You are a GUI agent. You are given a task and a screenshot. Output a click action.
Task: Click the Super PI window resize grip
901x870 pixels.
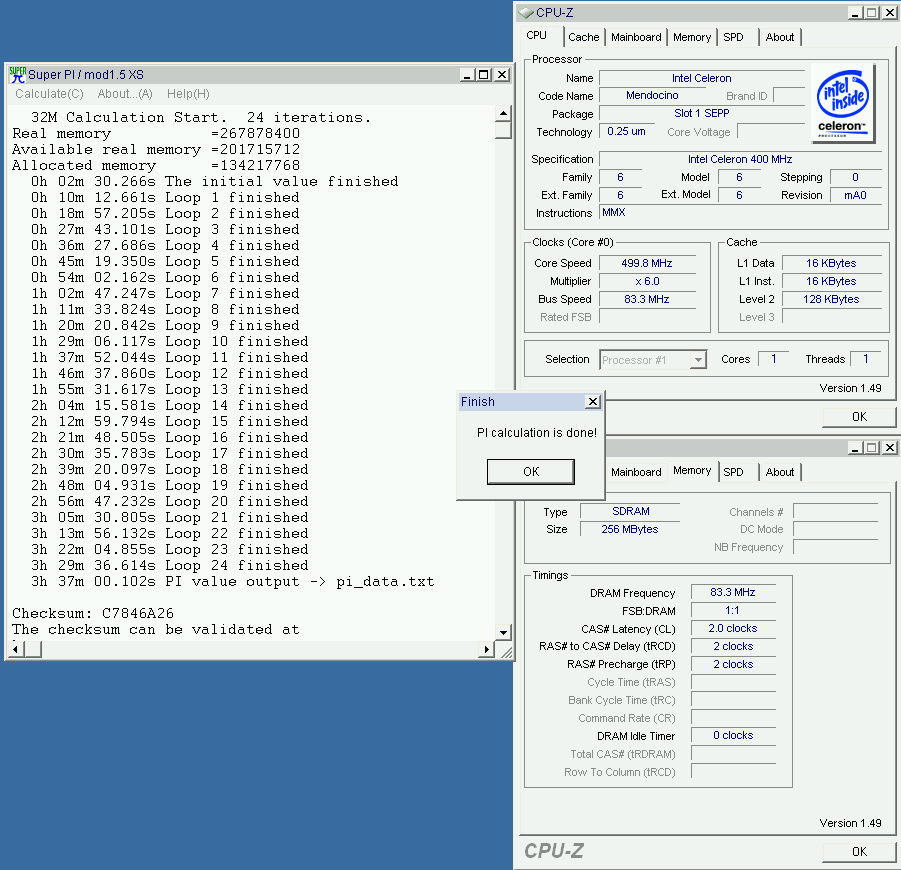pyautogui.click(x=506, y=652)
